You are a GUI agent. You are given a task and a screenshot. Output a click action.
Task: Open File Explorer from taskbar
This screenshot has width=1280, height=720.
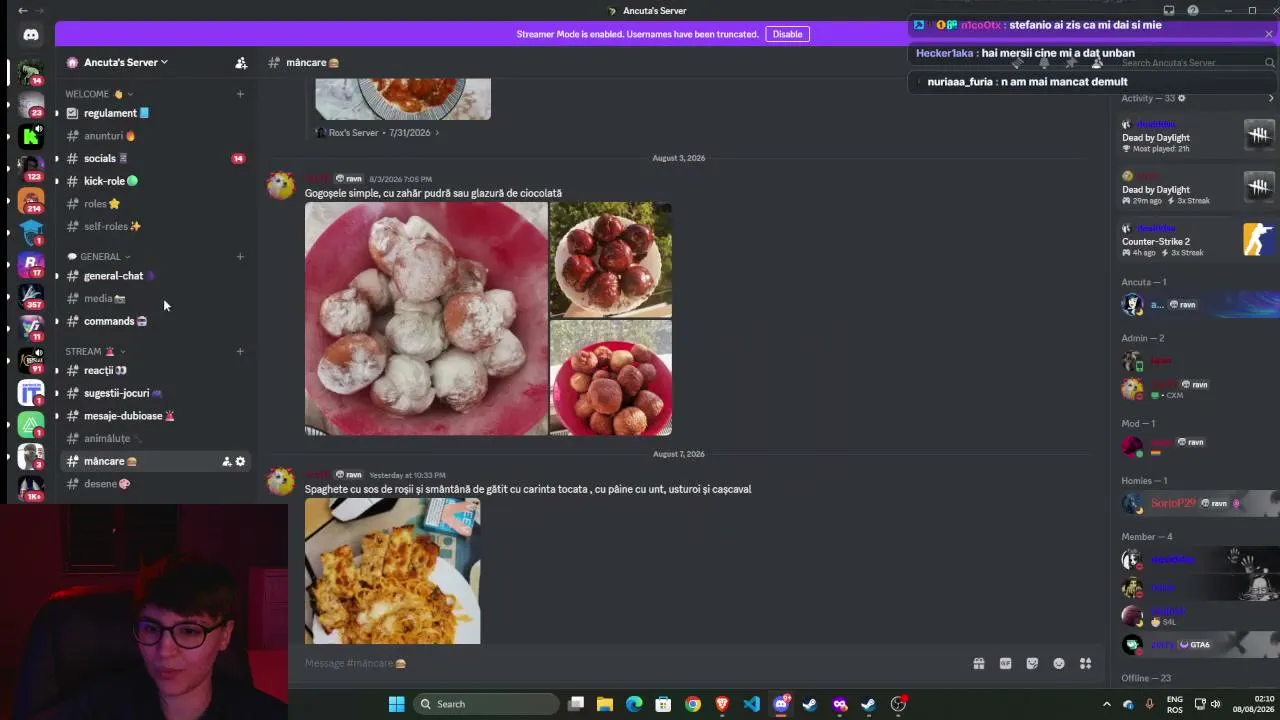(x=605, y=704)
